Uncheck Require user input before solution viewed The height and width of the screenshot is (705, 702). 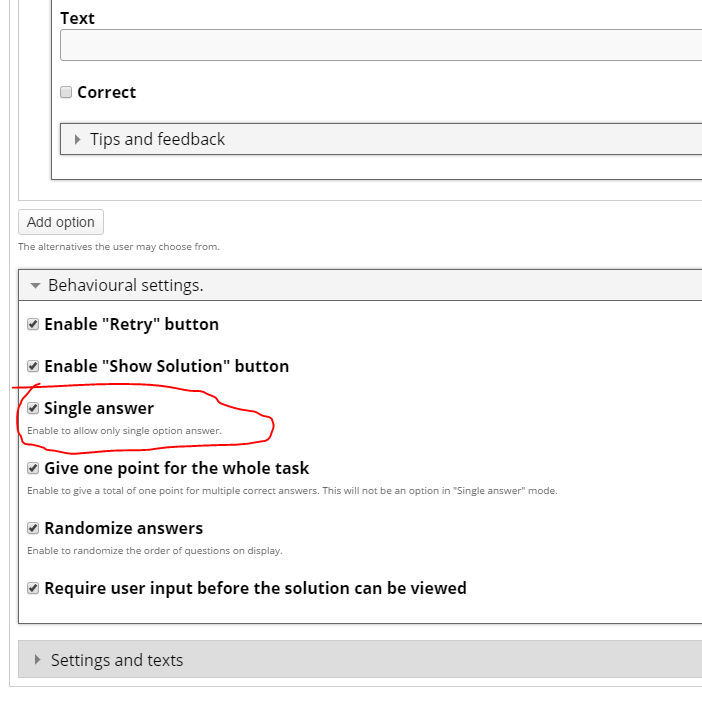point(33,588)
